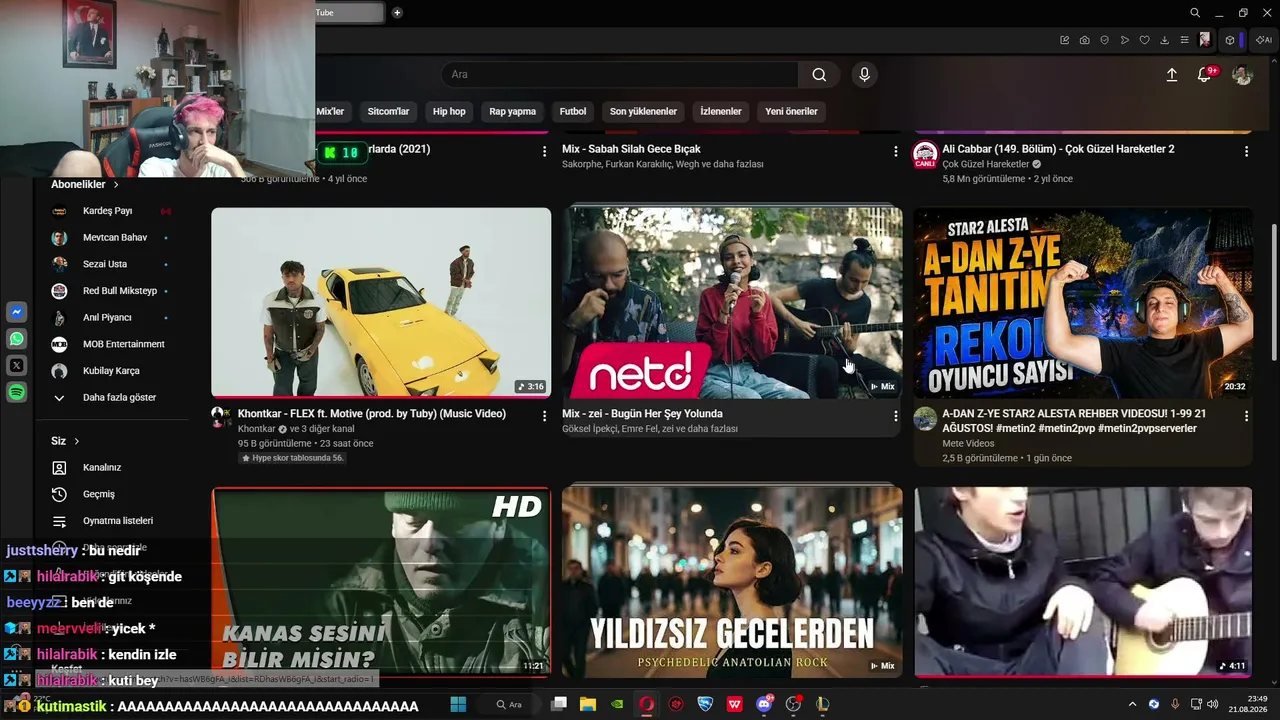Open the new tab plus button
The width and height of the screenshot is (1280, 720).
(397, 13)
